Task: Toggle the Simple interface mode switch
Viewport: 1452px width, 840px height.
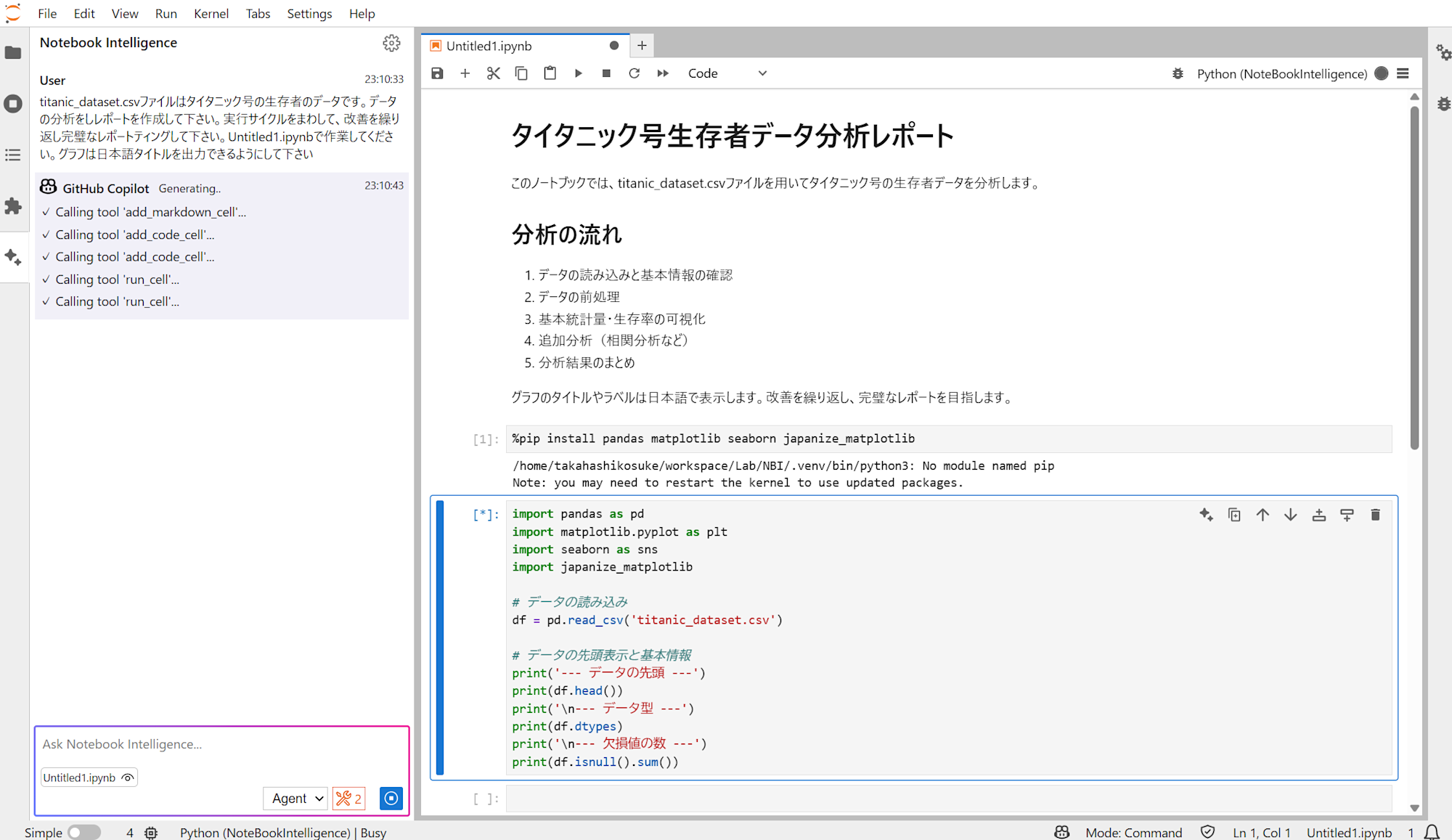Action: click(84, 832)
